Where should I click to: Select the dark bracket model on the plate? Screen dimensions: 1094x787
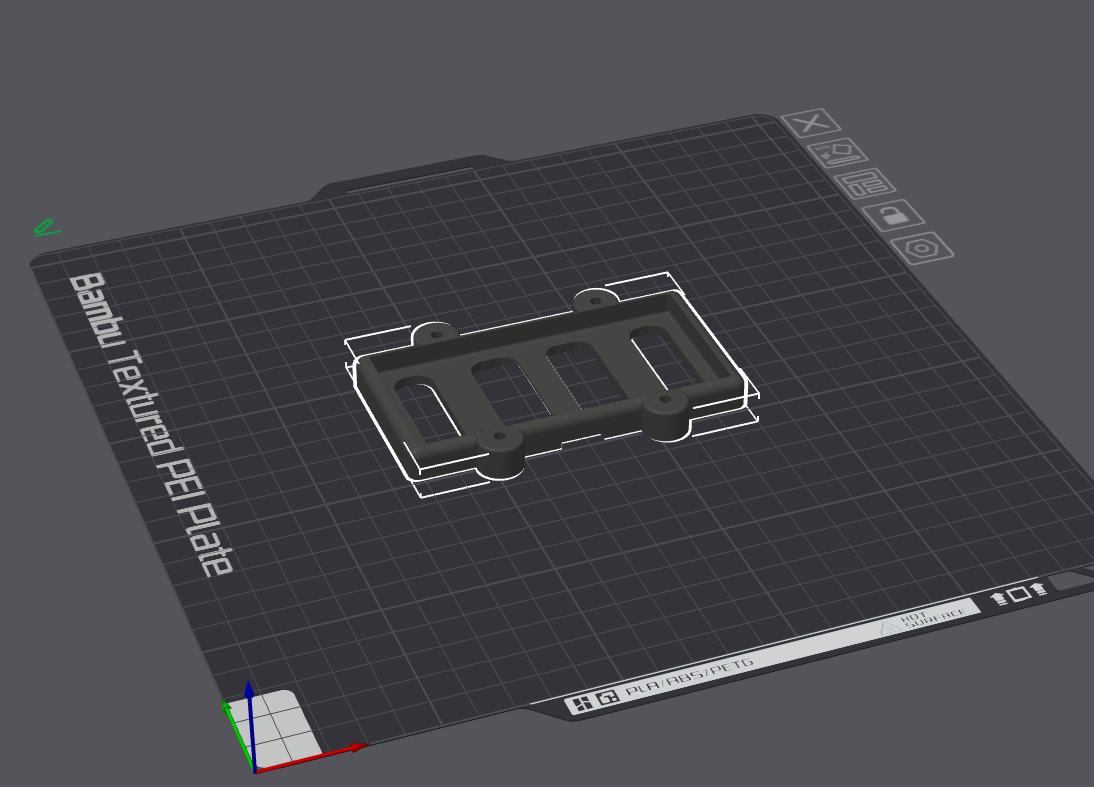point(551,385)
